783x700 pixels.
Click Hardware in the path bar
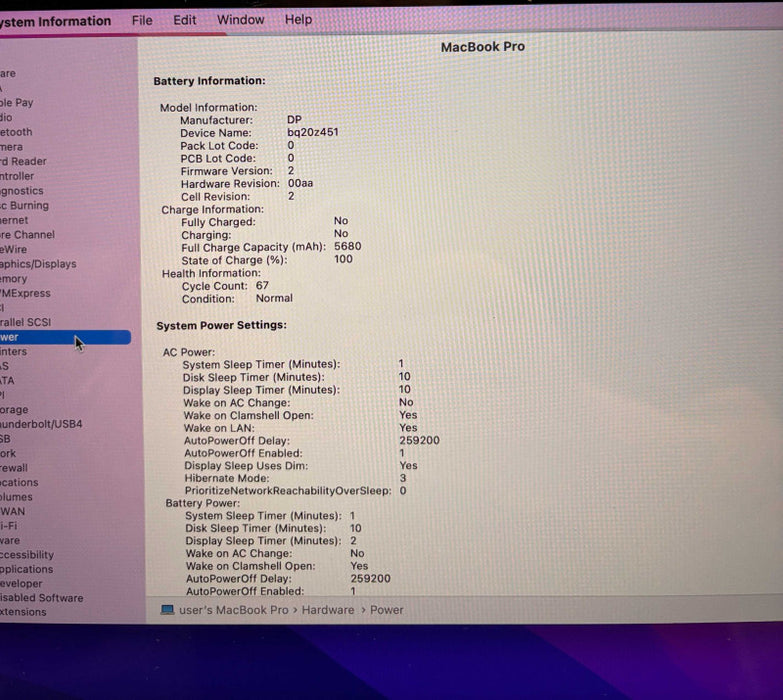(328, 610)
